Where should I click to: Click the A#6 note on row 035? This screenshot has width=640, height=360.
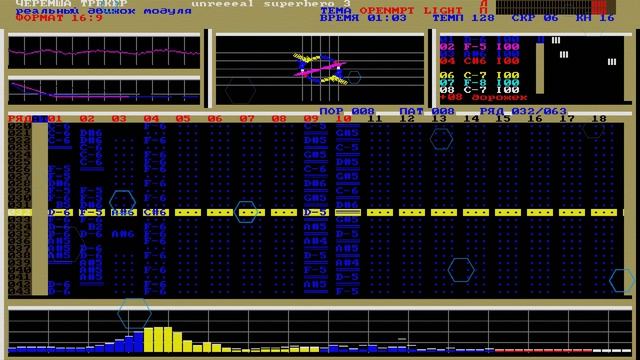pyautogui.click(x=124, y=234)
